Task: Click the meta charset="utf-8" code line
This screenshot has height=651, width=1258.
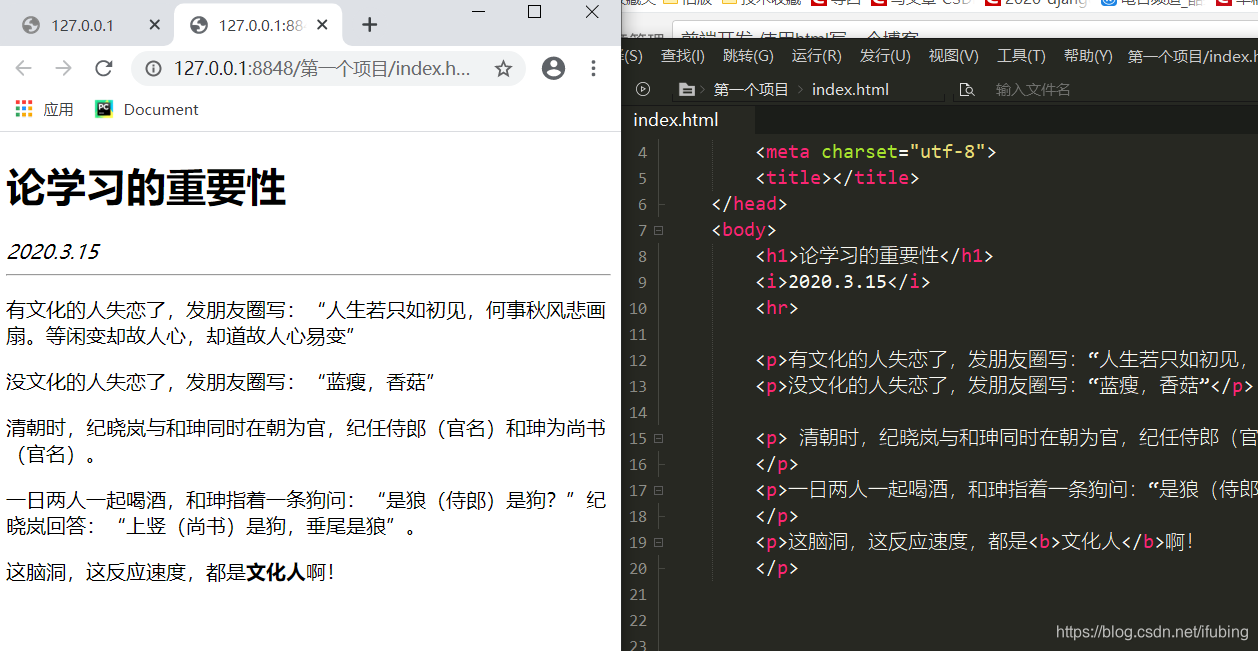Action: (x=876, y=152)
